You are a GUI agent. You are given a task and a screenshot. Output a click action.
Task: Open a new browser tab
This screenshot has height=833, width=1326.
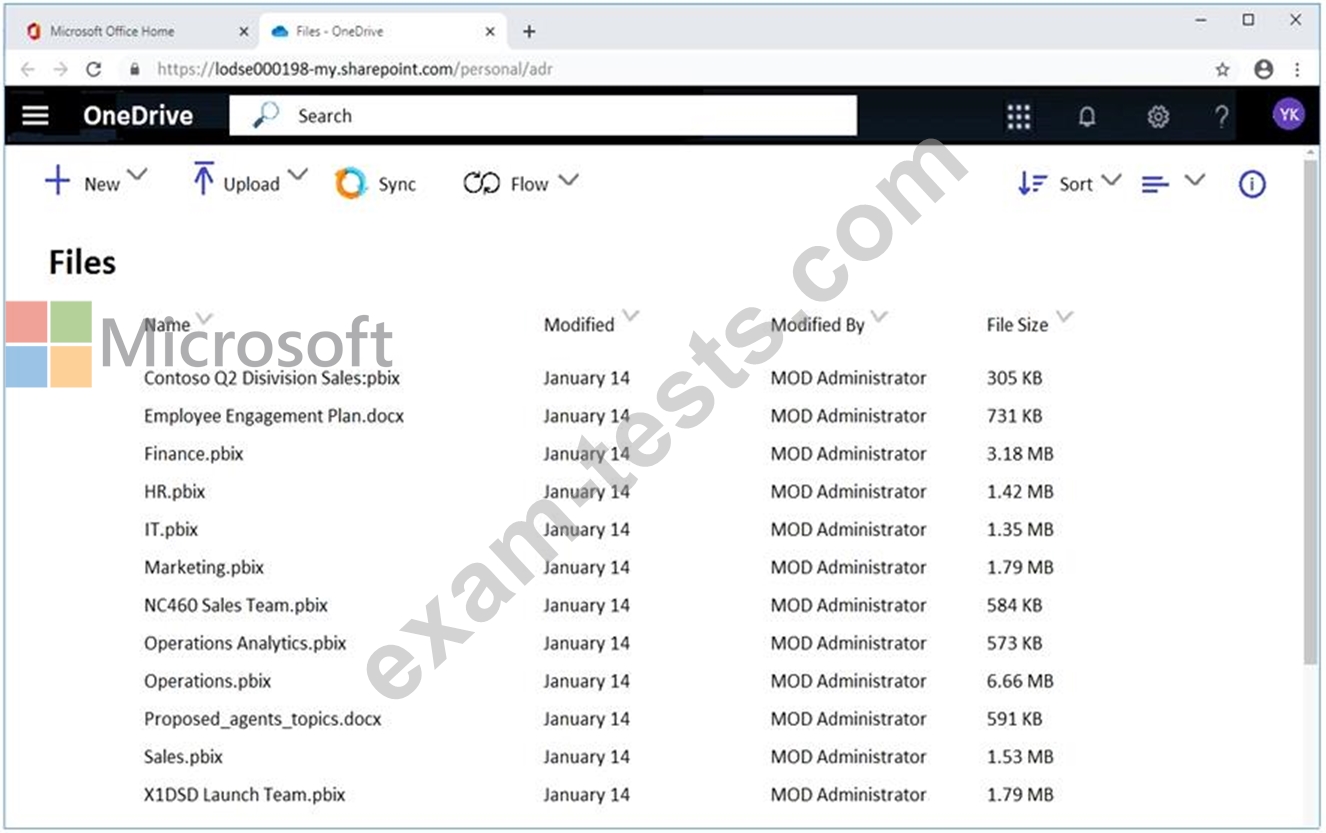tap(529, 32)
